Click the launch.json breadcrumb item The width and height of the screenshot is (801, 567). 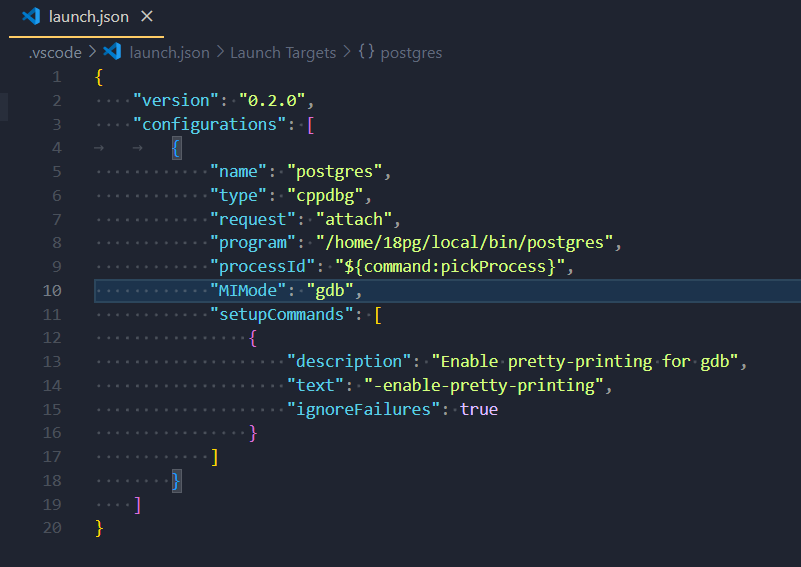pyautogui.click(x=170, y=53)
